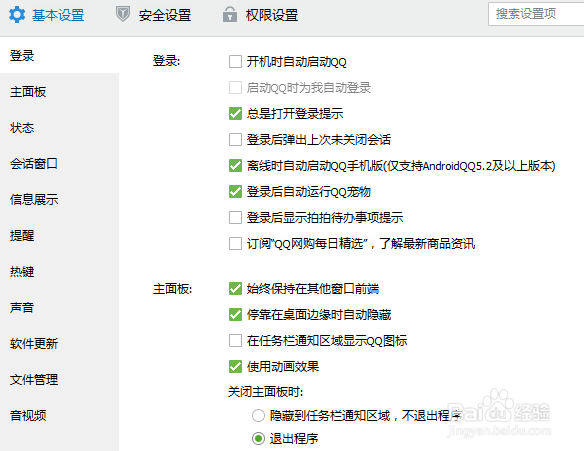This screenshot has width=584, height=451.
Task: Uncheck 总是打开登录提示
Action: tap(235, 114)
